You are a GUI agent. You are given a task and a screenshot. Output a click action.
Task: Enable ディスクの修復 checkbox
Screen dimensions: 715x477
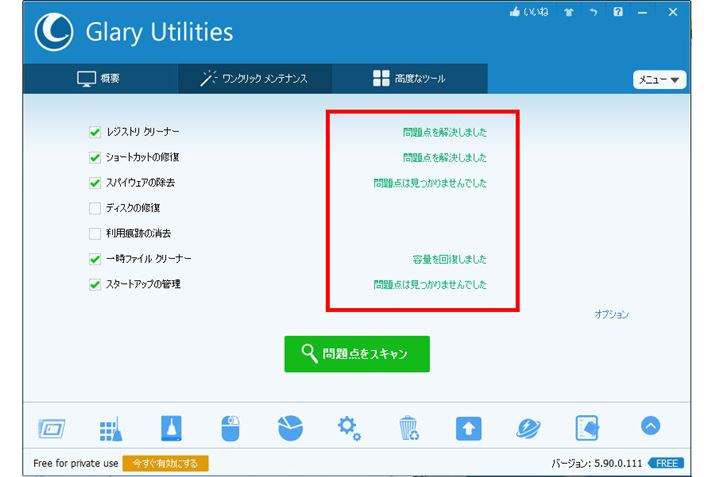(x=94, y=208)
